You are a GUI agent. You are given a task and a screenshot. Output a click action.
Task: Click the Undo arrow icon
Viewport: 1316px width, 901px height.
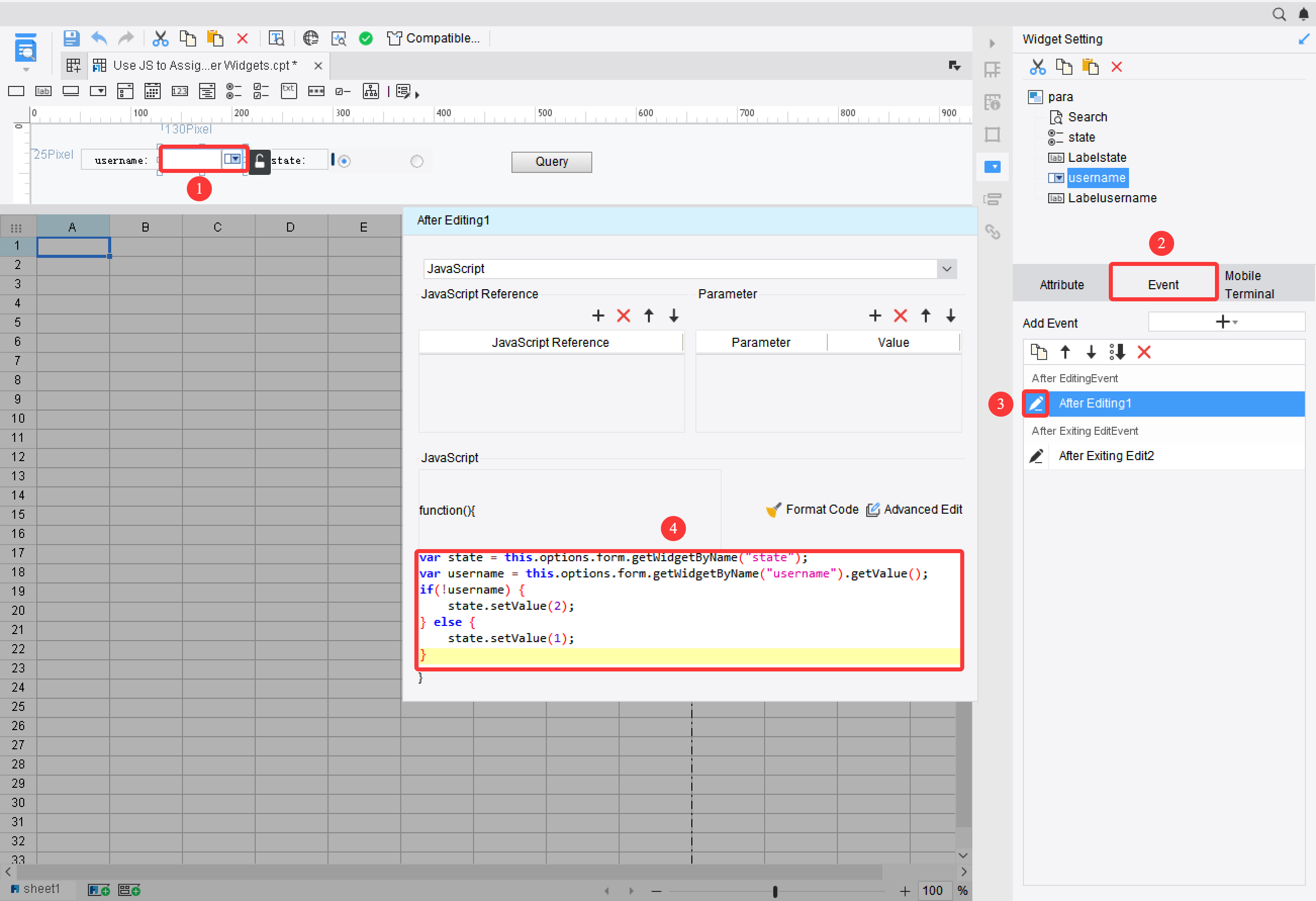tap(99, 37)
